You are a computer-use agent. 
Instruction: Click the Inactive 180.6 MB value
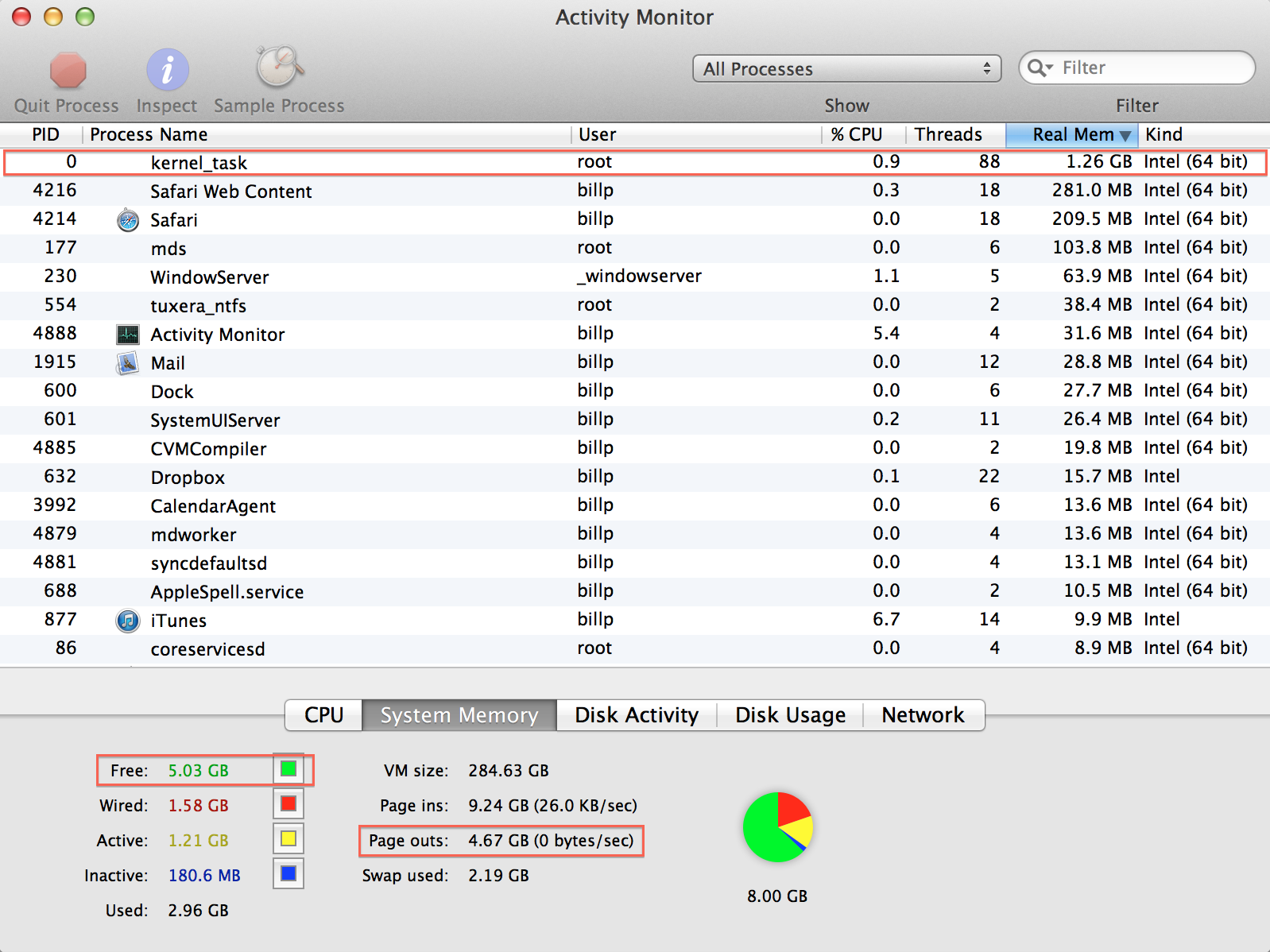coord(204,876)
